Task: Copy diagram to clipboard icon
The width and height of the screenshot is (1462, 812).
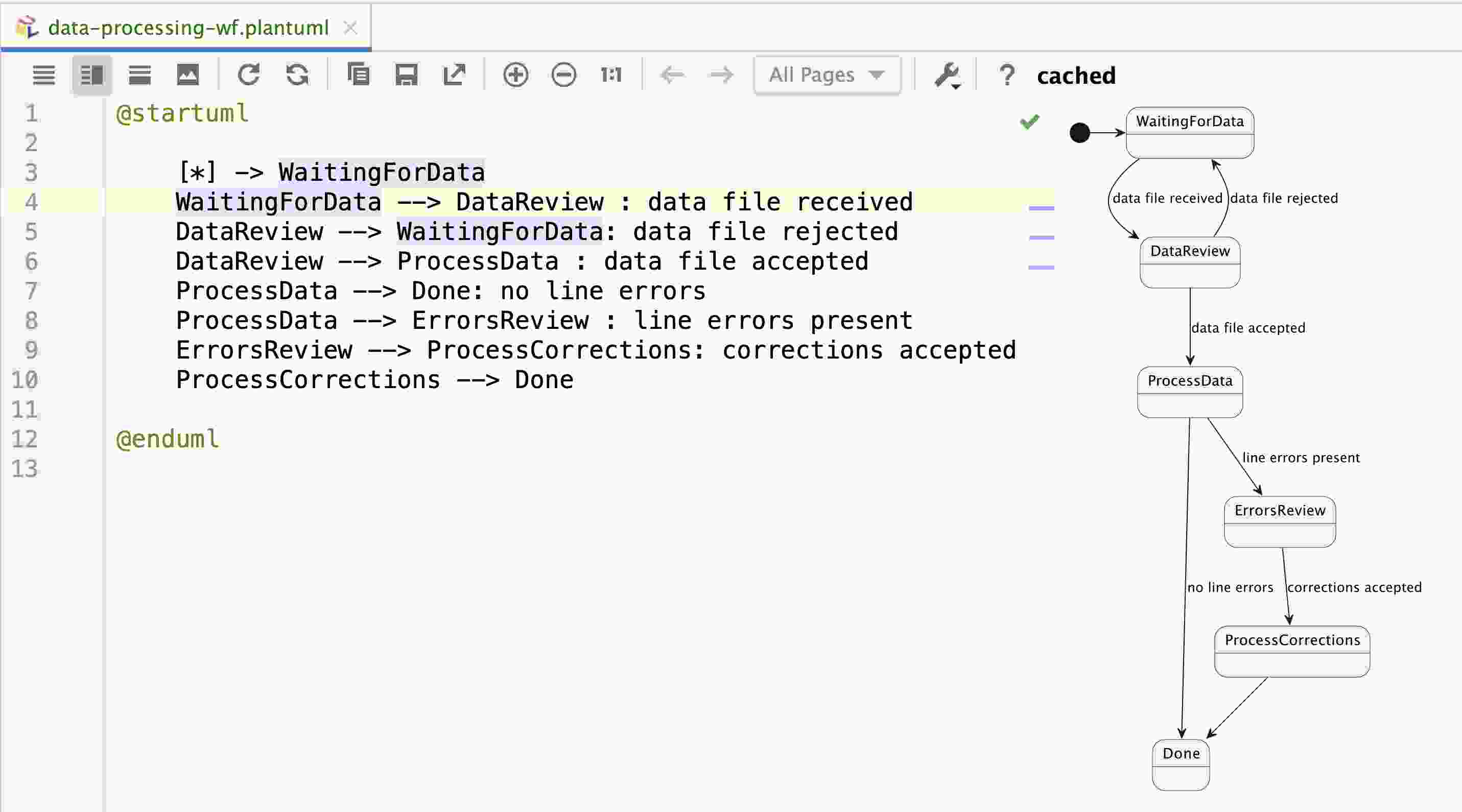Action: [358, 75]
